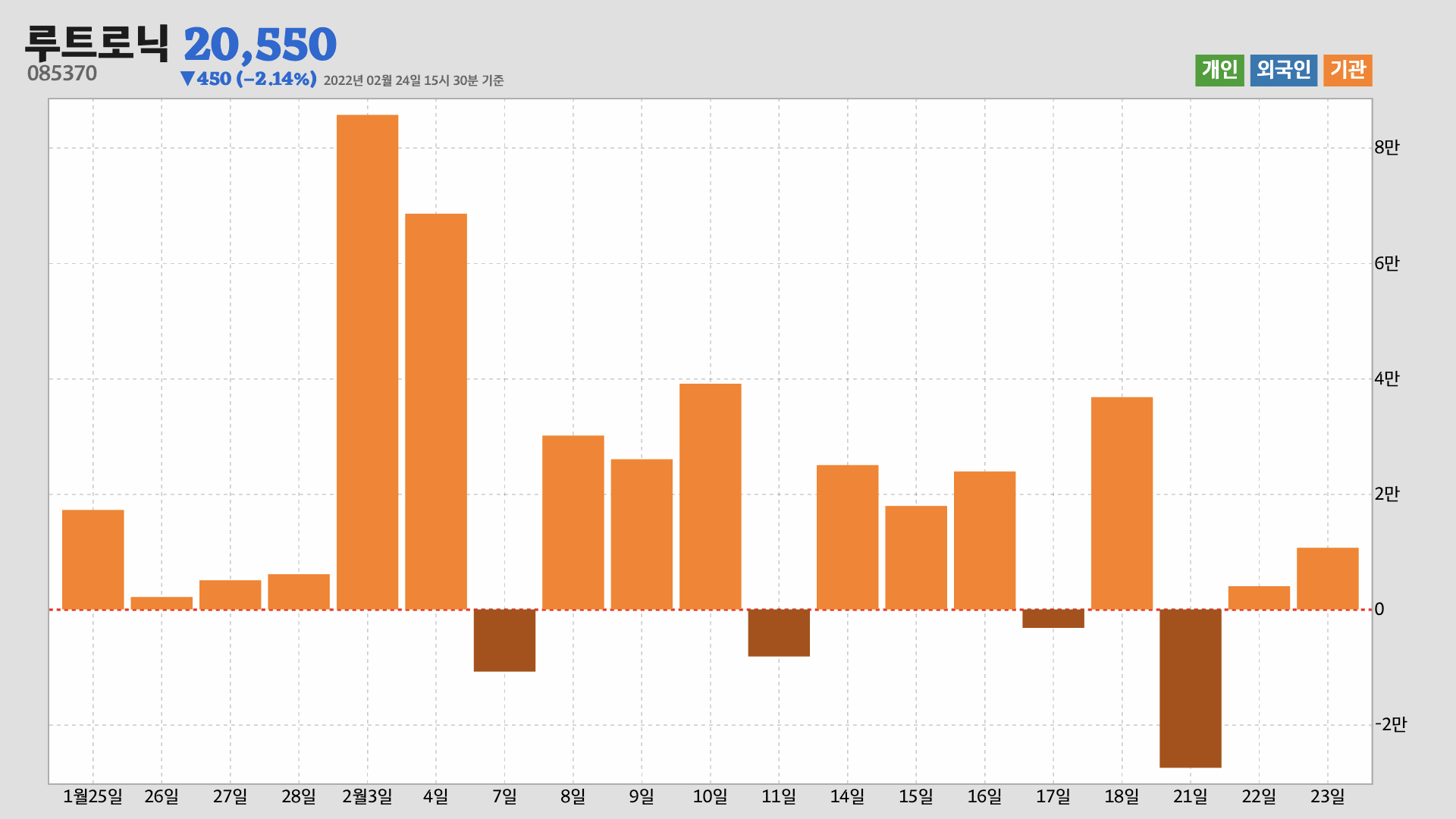Image resolution: width=1456 pixels, height=819 pixels.
Task: Click the 루트로닉 stock name title
Action: tap(97, 43)
